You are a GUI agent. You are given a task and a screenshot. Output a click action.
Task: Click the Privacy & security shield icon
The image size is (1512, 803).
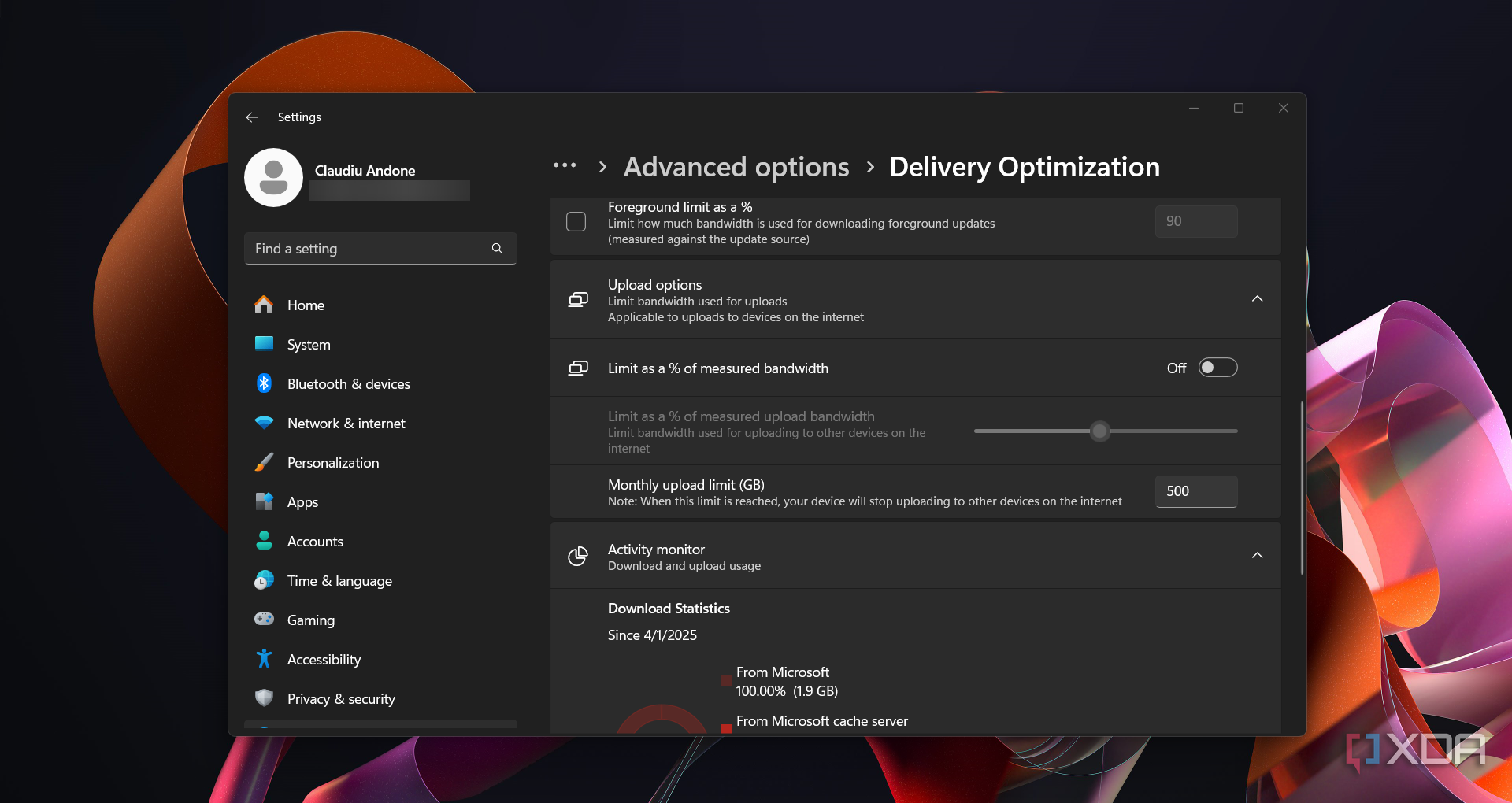coord(264,698)
